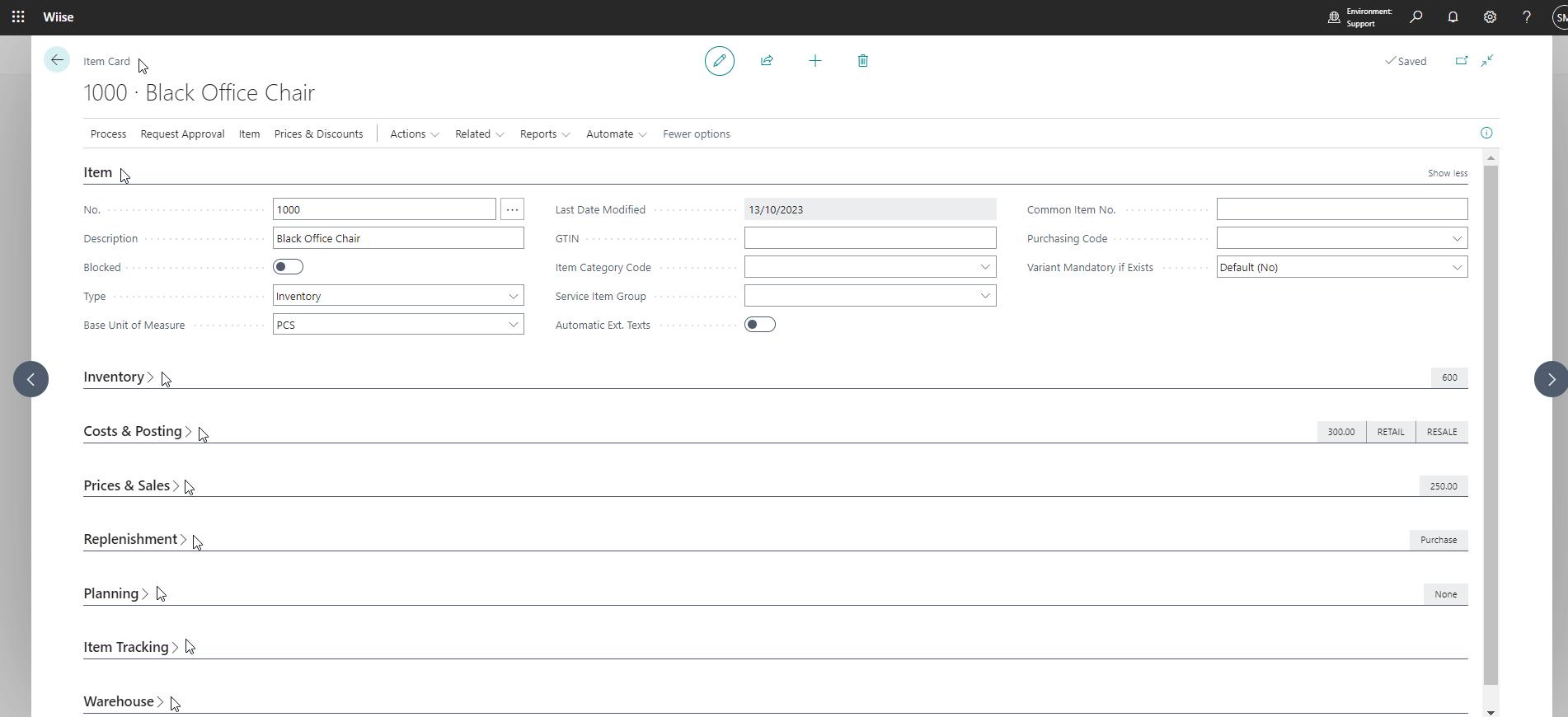Open the settings gear icon
Viewport: 1568px width, 717px height.
(1490, 17)
